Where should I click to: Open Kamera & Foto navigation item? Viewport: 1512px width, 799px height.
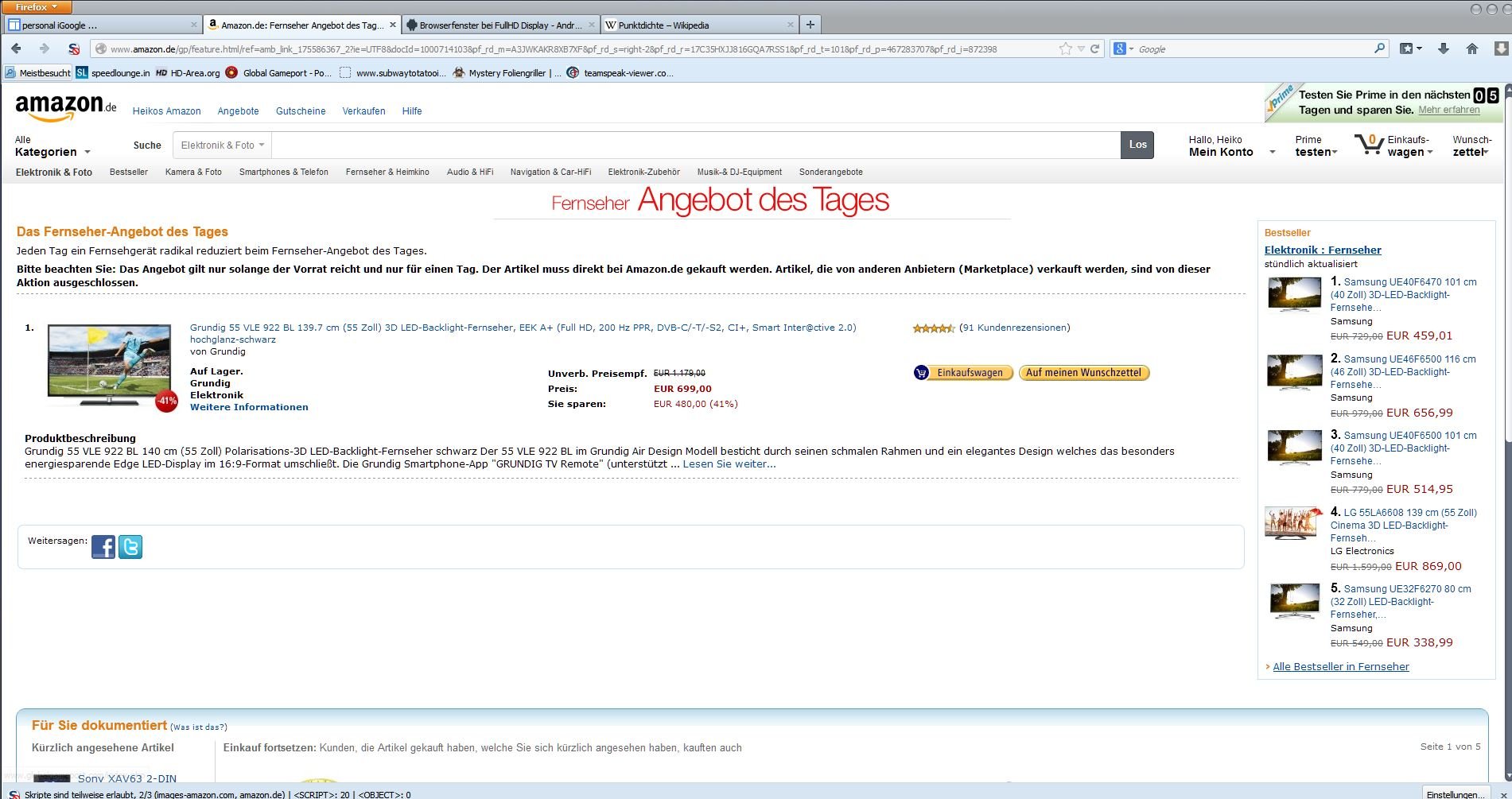[193, 172]
